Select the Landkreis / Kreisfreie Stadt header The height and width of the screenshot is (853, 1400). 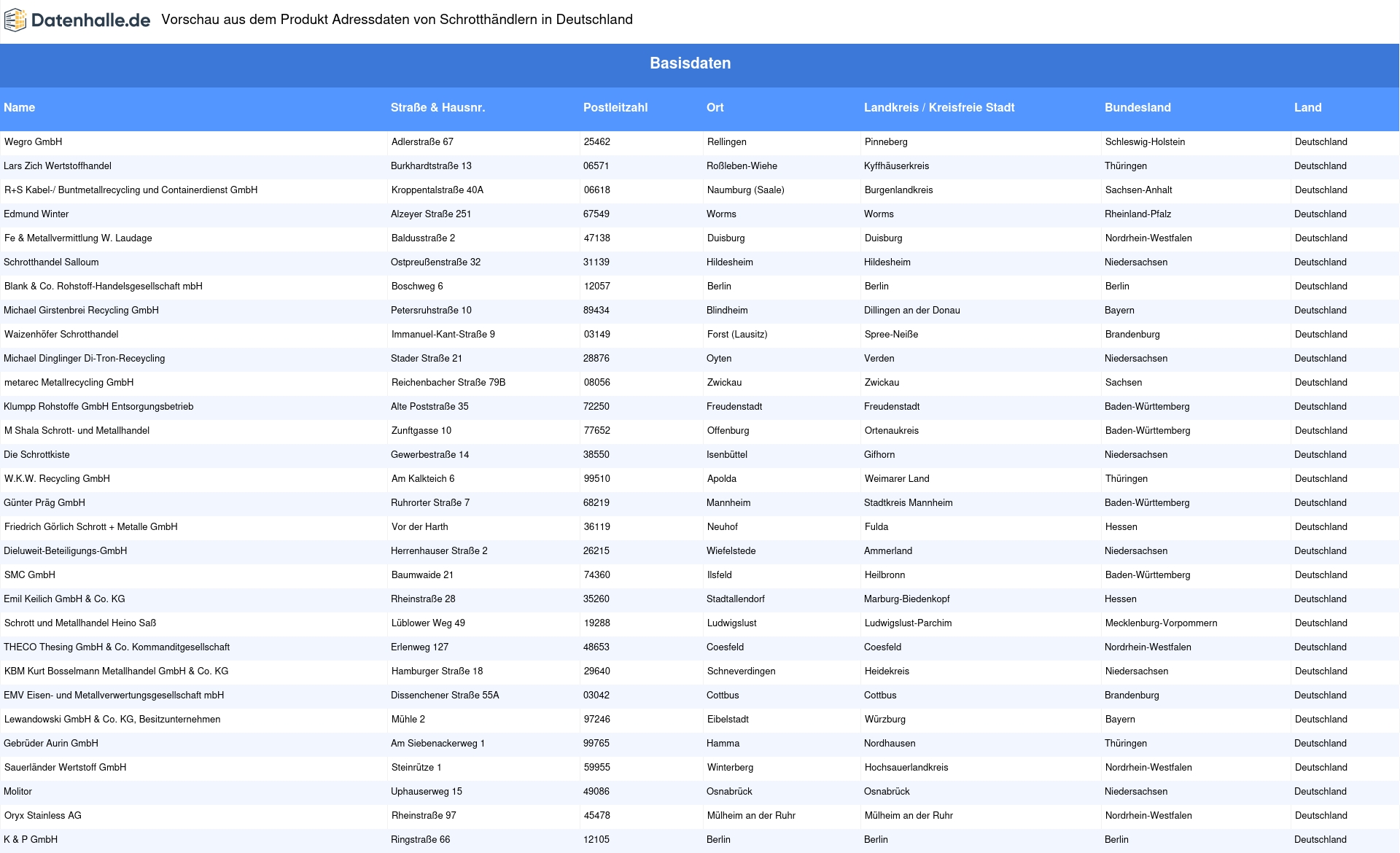coord(939,108)
